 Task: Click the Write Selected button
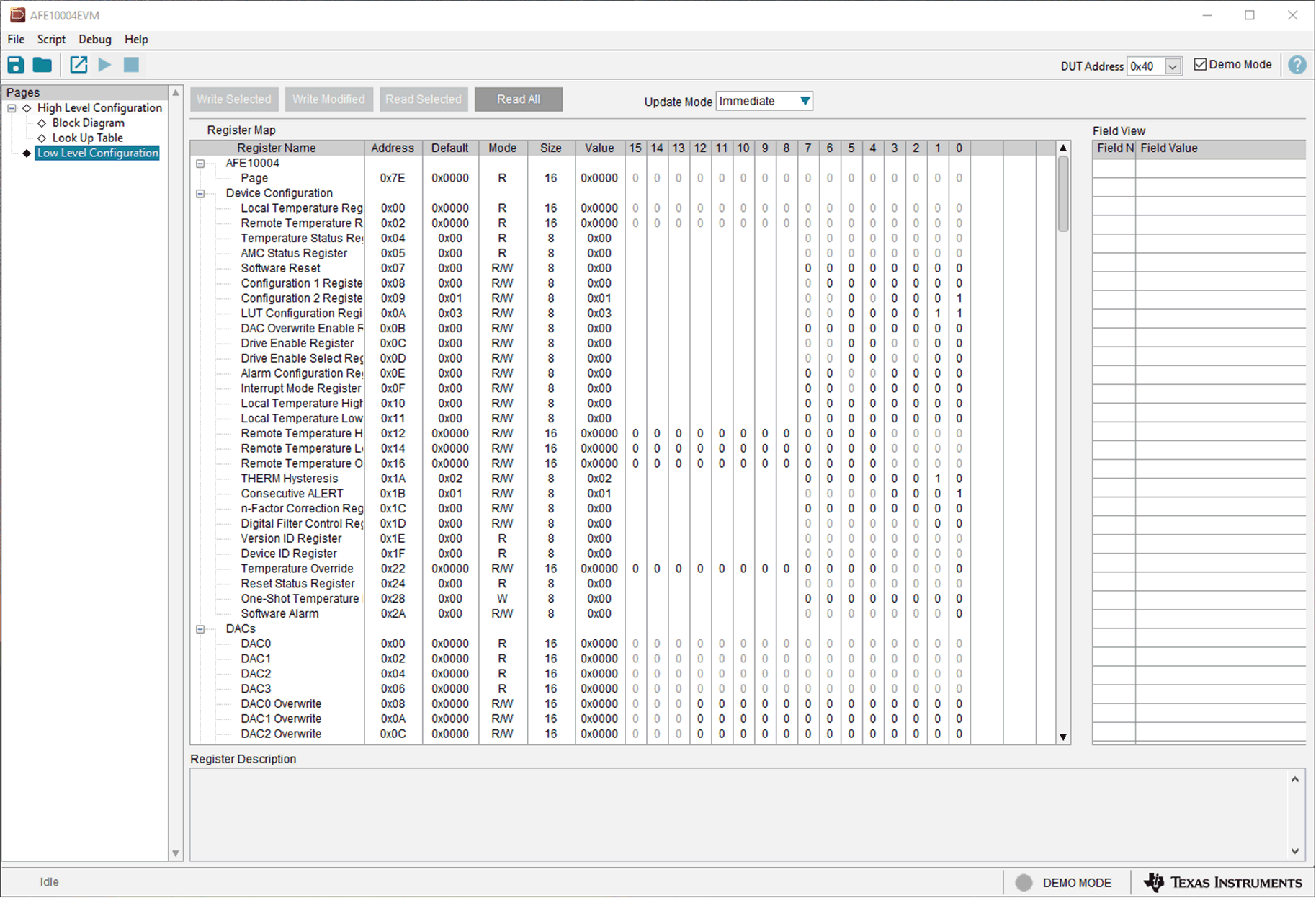click(234, 99)
